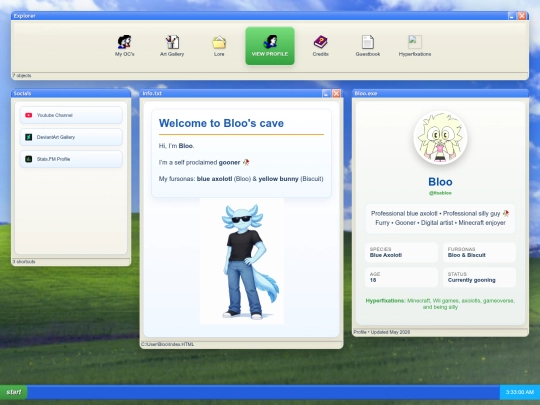Click the YouTube icon in Socials
This screenshot has width=540, height=405.
tap(29, 115)
